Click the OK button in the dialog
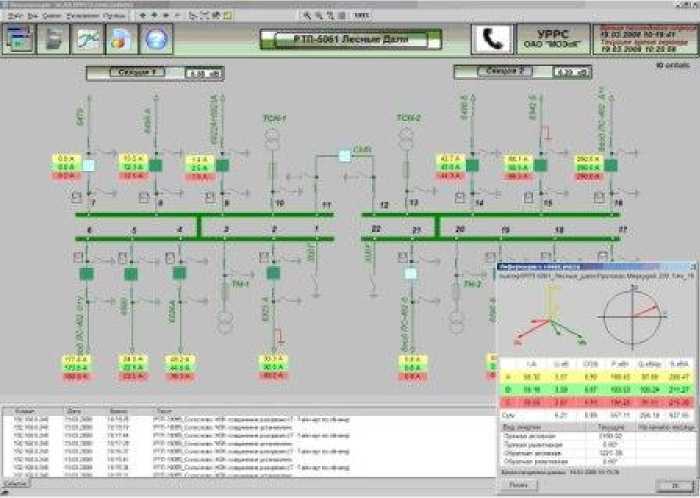700x498 pixels. [x=675, y=485]
